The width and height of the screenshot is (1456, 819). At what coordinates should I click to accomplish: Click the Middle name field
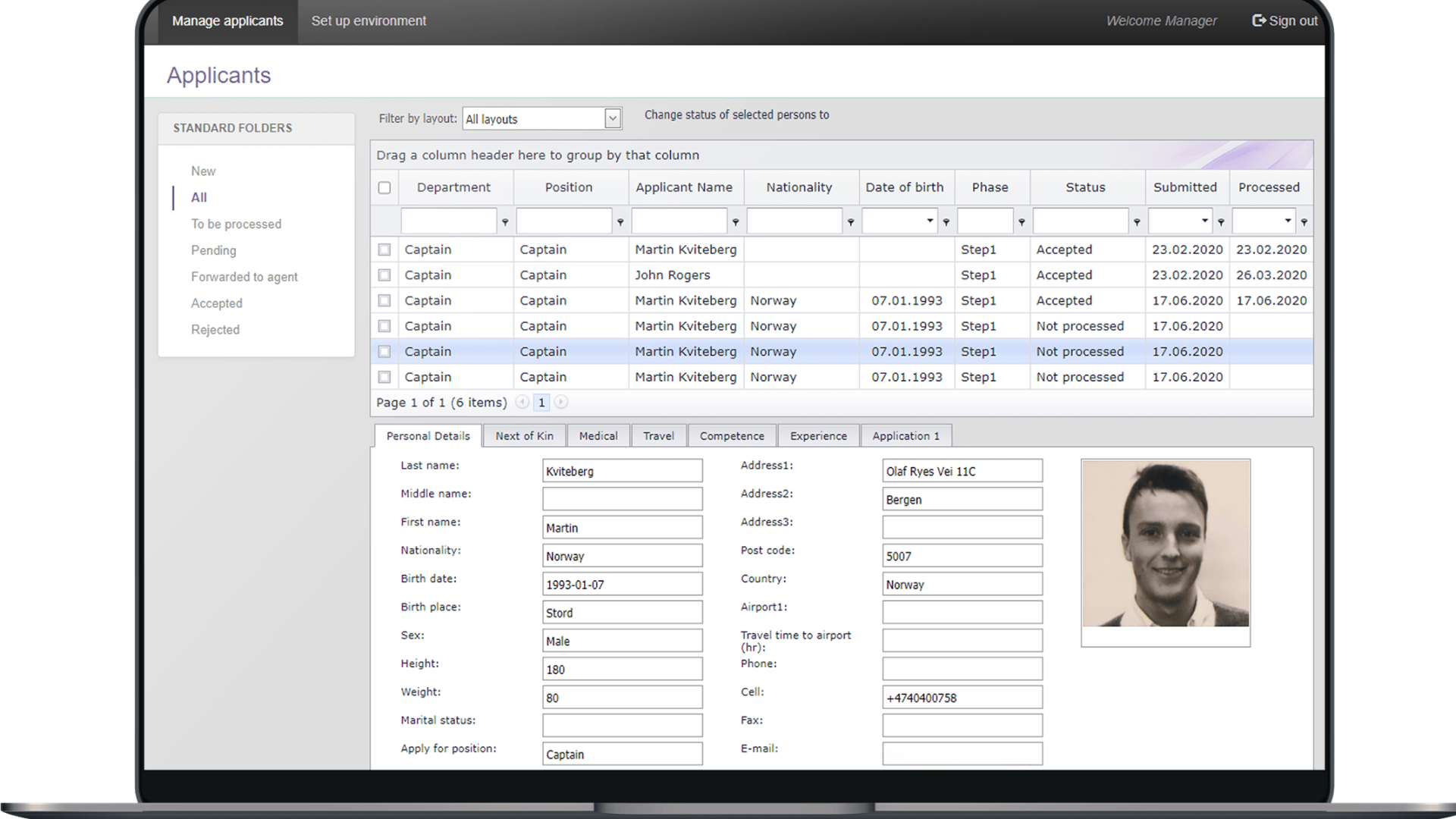(623, 499)
